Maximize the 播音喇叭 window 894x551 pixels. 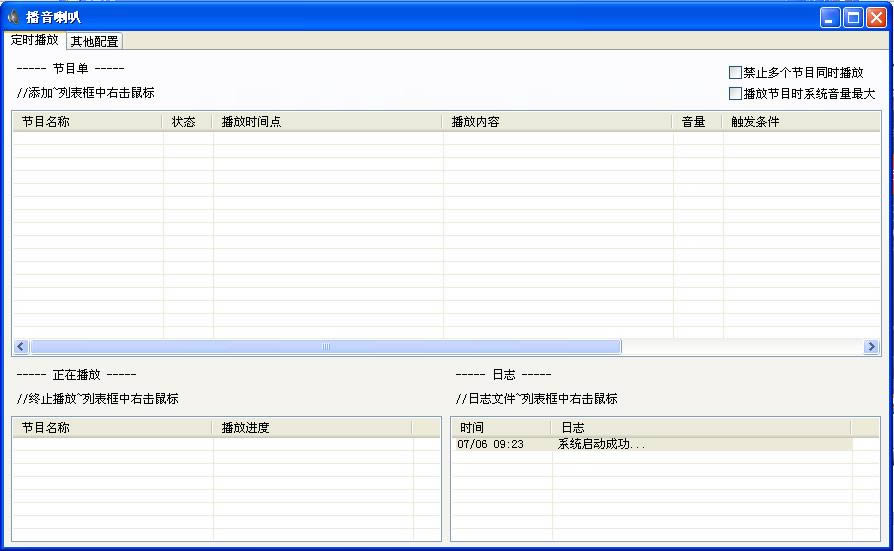[853, 18]
